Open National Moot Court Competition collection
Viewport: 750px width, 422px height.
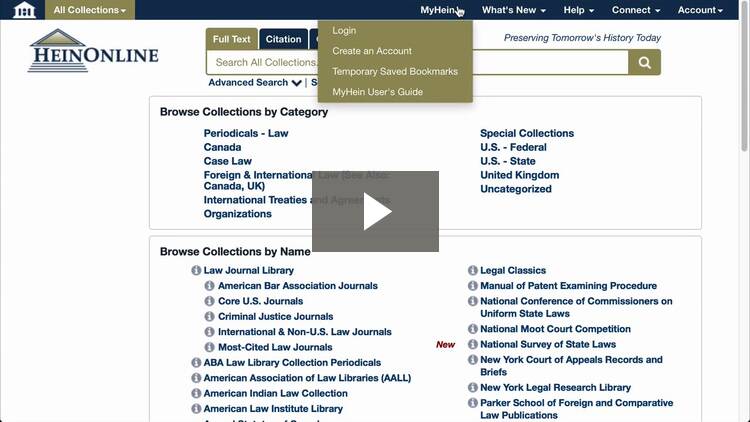point(555,329)
